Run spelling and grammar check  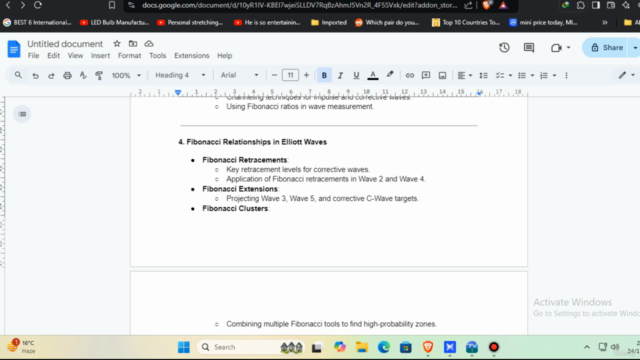tap(83, 76)
